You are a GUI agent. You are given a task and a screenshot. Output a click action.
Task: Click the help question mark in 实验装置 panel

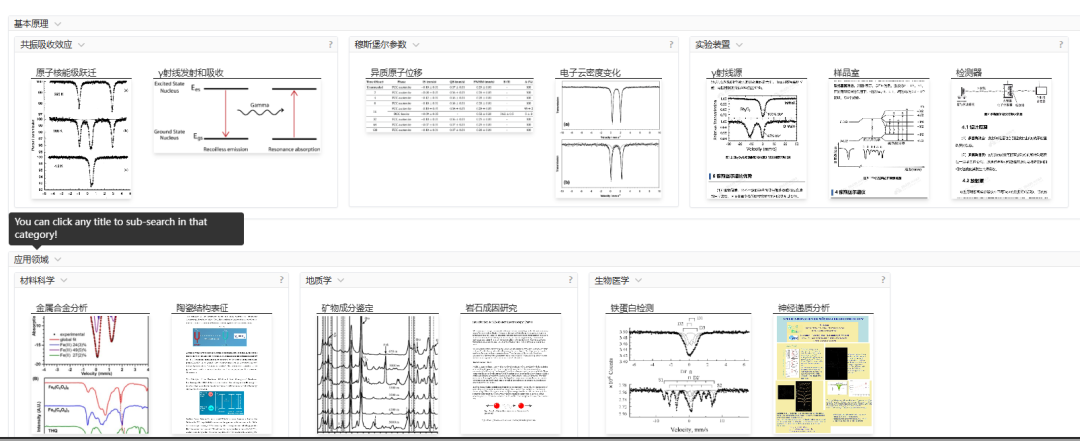coord(1061,45)
